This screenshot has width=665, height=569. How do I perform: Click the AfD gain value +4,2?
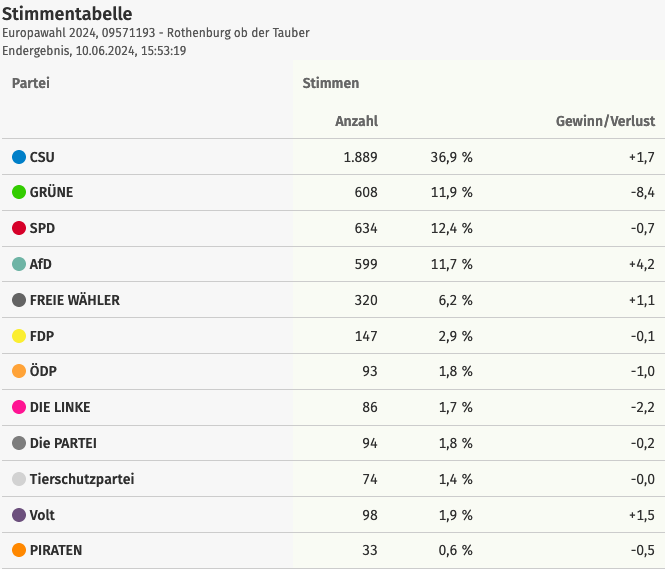[x=641, y=264]
